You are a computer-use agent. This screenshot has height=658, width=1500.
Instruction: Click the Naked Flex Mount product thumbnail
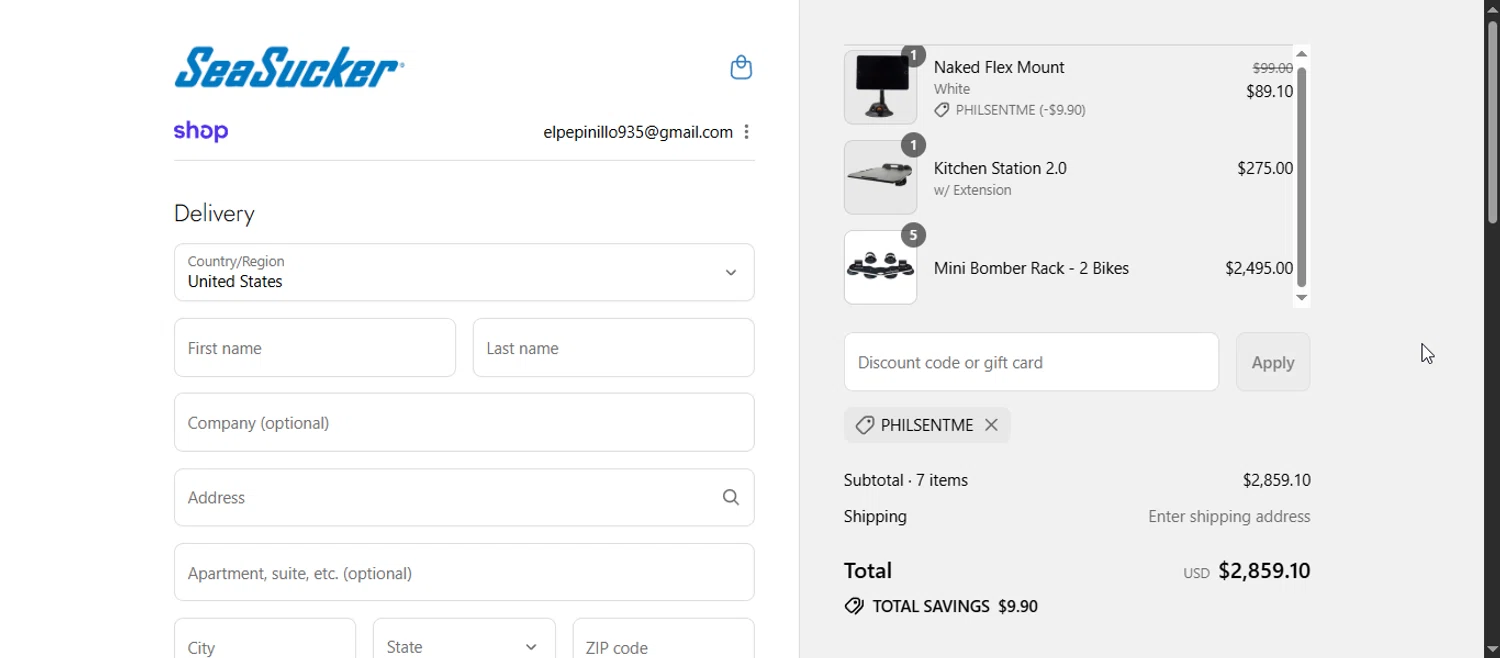(880, 87)
